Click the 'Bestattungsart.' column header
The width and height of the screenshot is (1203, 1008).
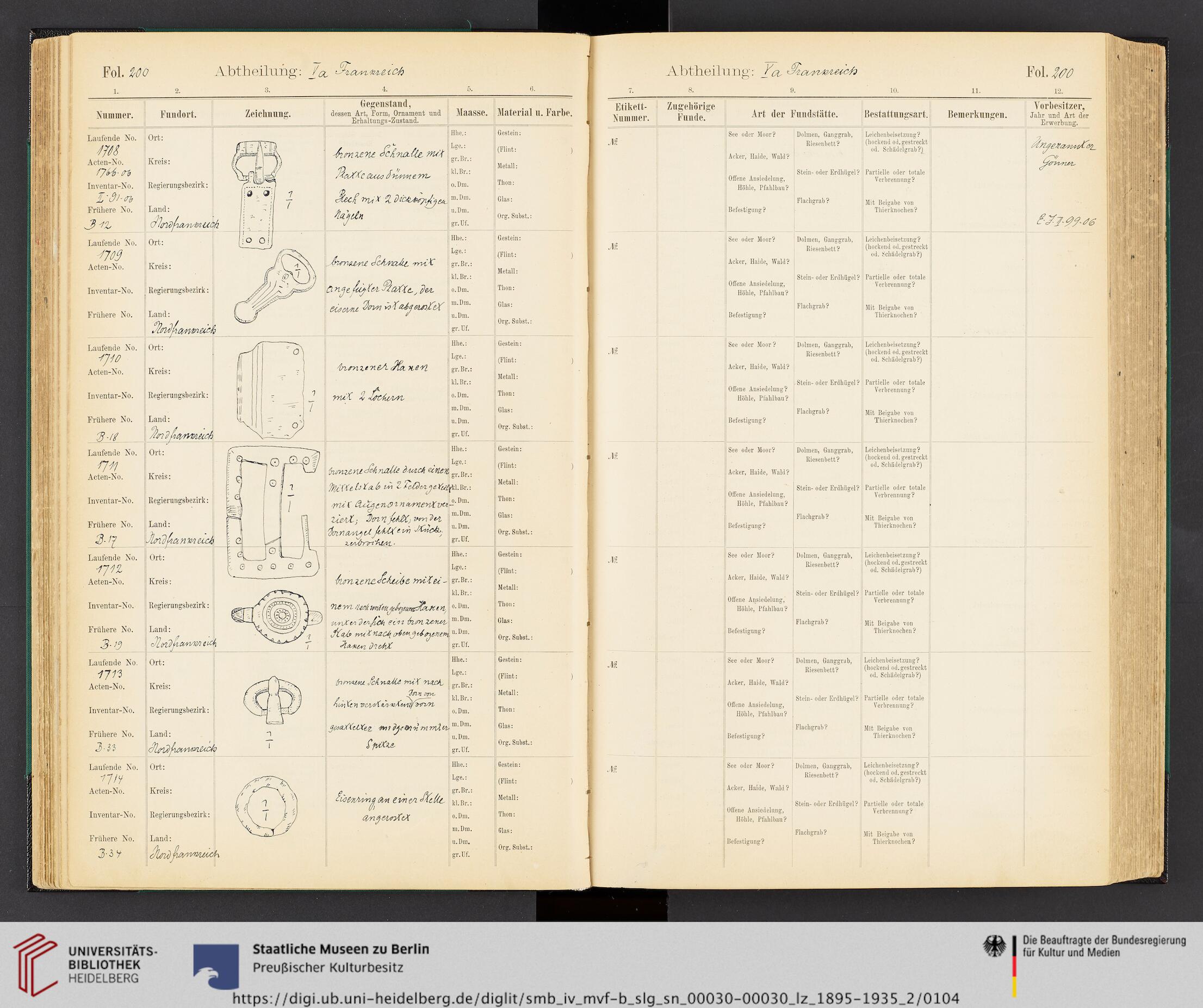tap(895, 115)
